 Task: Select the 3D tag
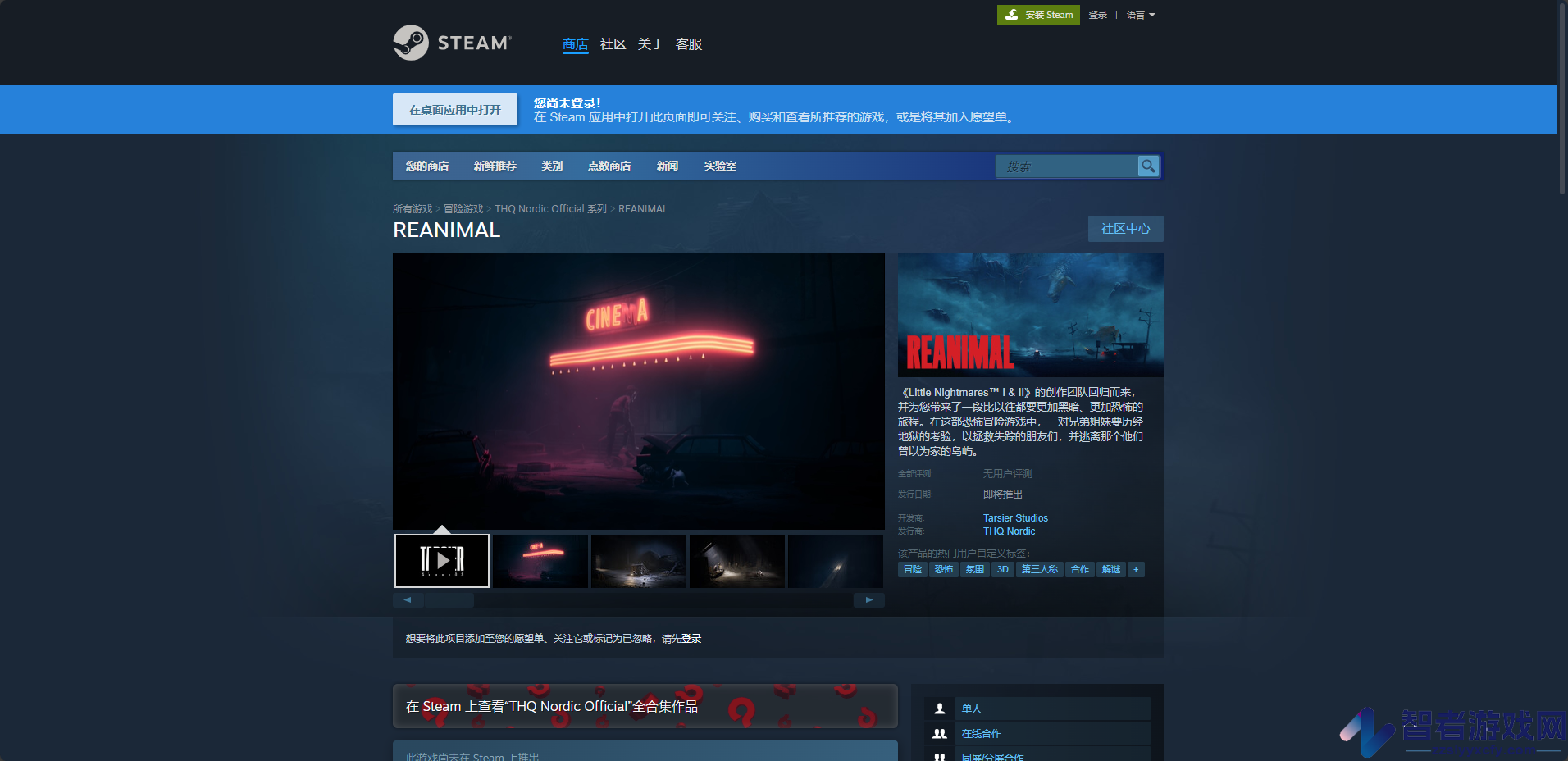click(1003, 569)
